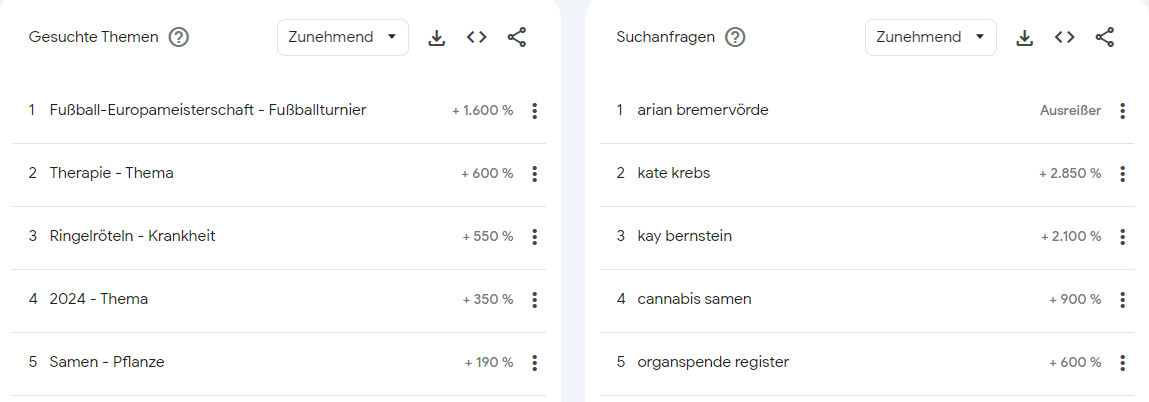
Task: Download the Suchanfragen data as CSV
Action: (x=1024, y=37)
